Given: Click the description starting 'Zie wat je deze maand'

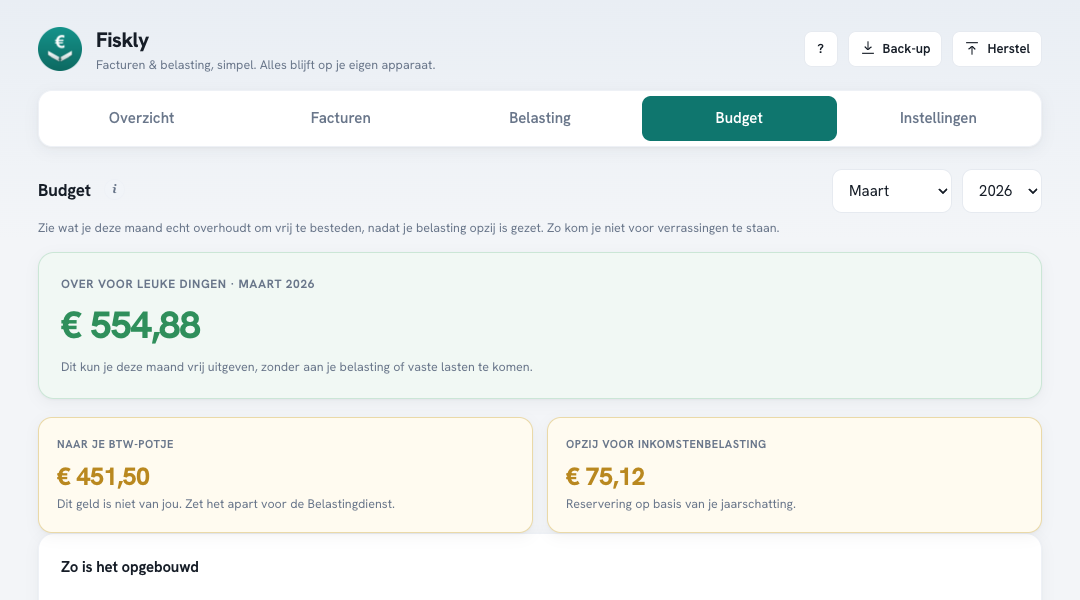Looking at the screenshot, I should [x=408, y=228].
